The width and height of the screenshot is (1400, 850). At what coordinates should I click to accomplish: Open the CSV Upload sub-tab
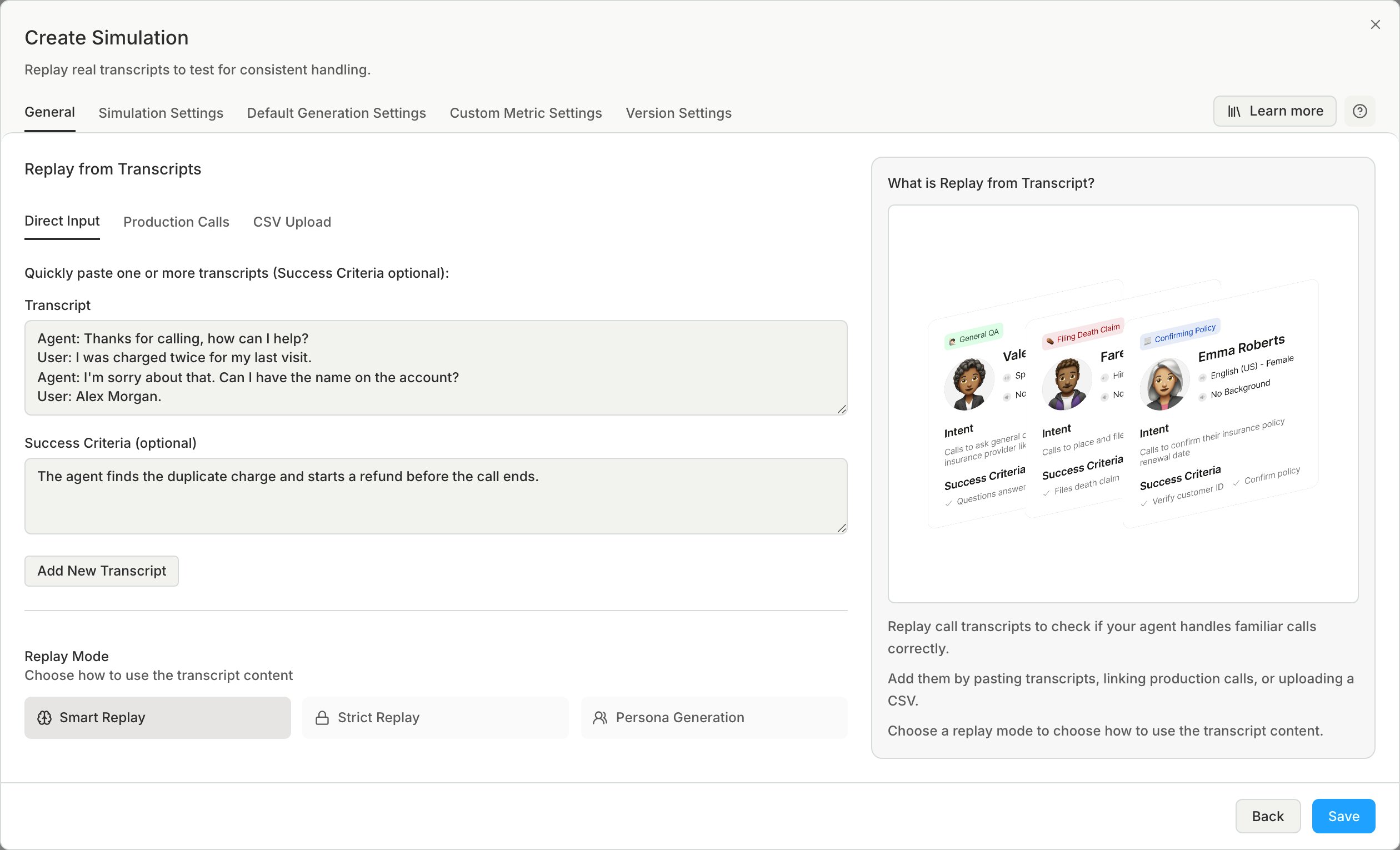pos(292,222)
